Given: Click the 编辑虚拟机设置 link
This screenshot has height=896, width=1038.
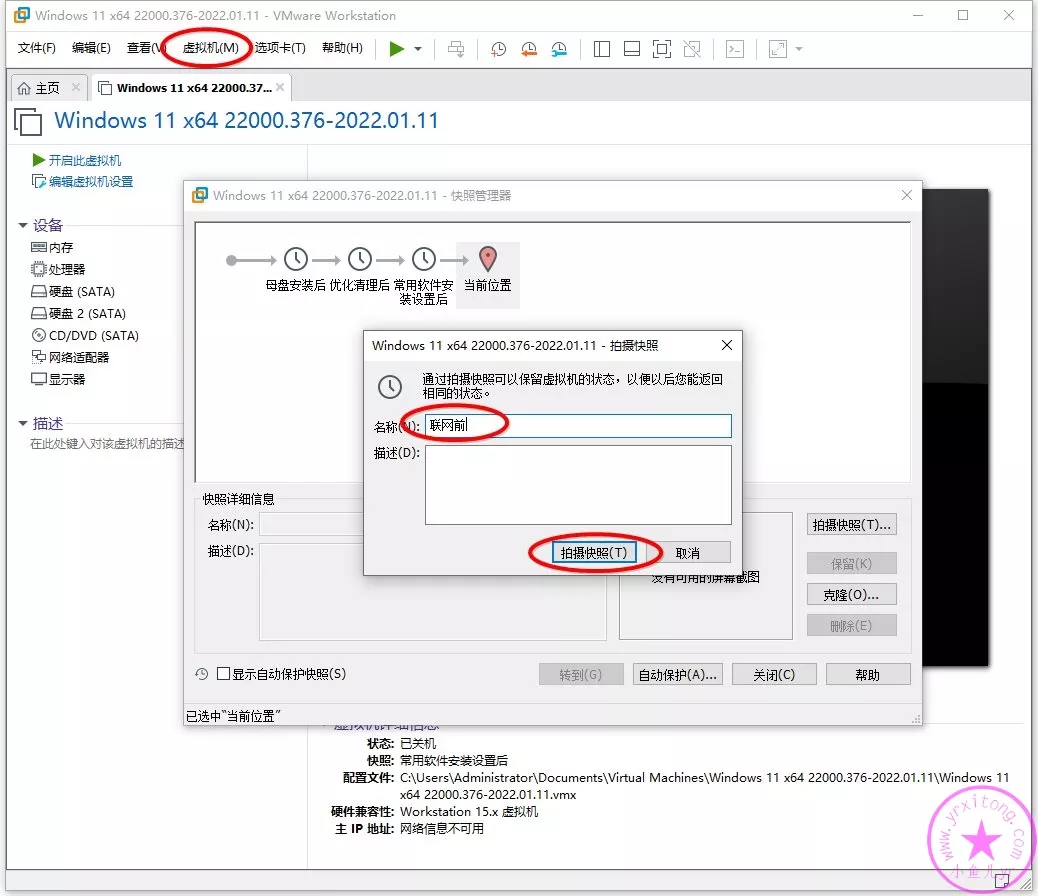Looking at the screenshot, I should point(90,182).
